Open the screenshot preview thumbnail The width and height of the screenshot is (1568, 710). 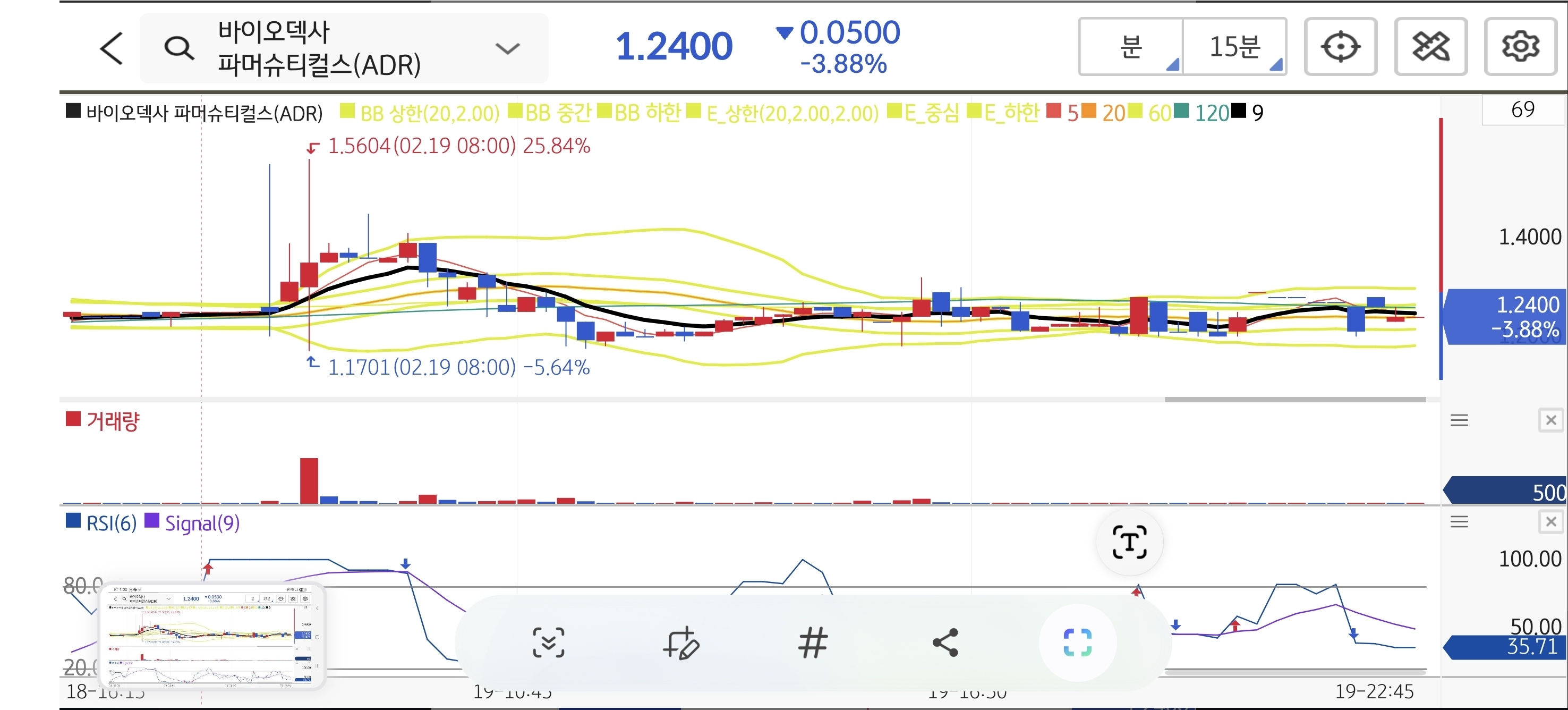point(212,635)
